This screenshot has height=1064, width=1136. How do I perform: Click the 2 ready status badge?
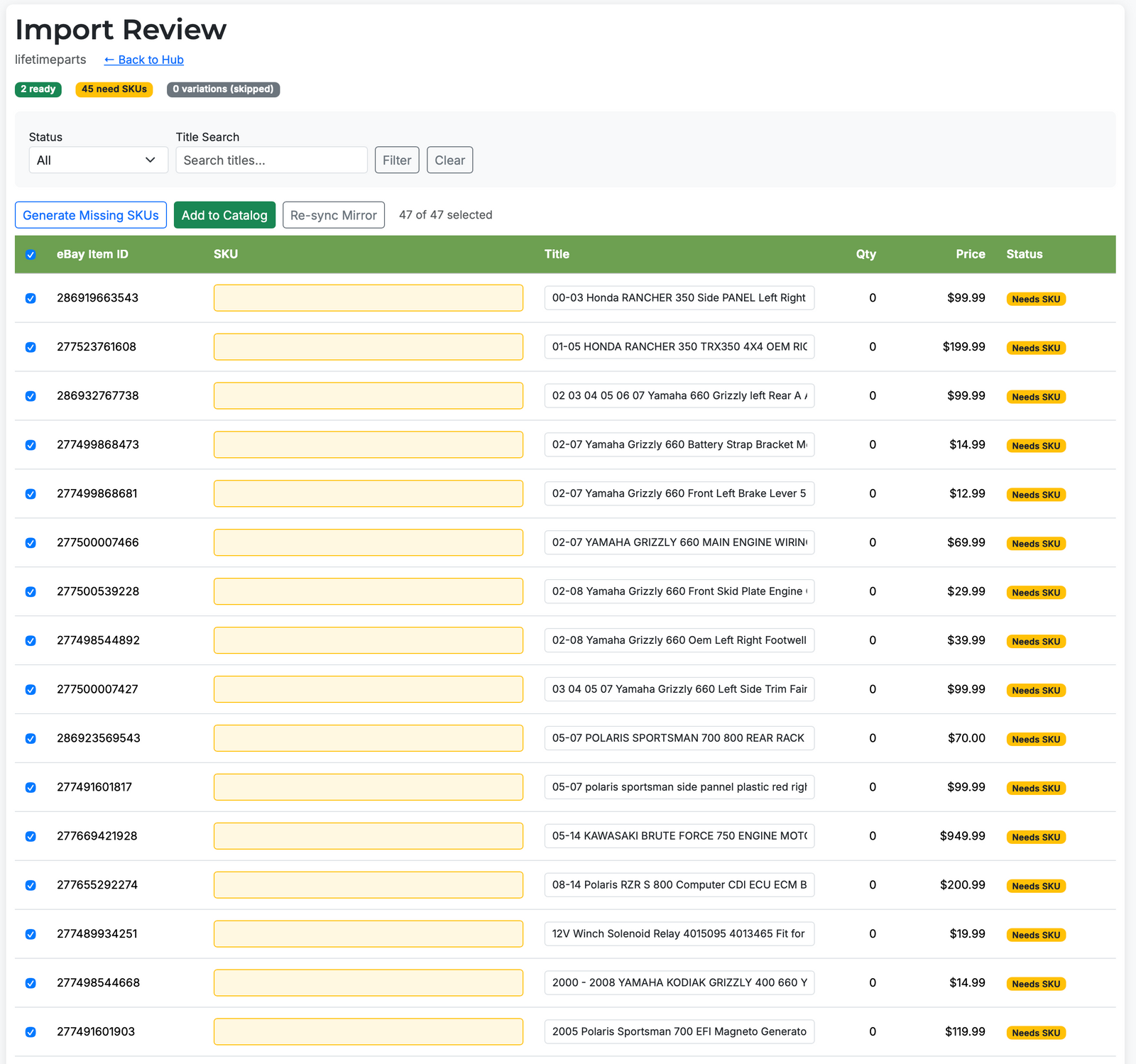[38, 89]
